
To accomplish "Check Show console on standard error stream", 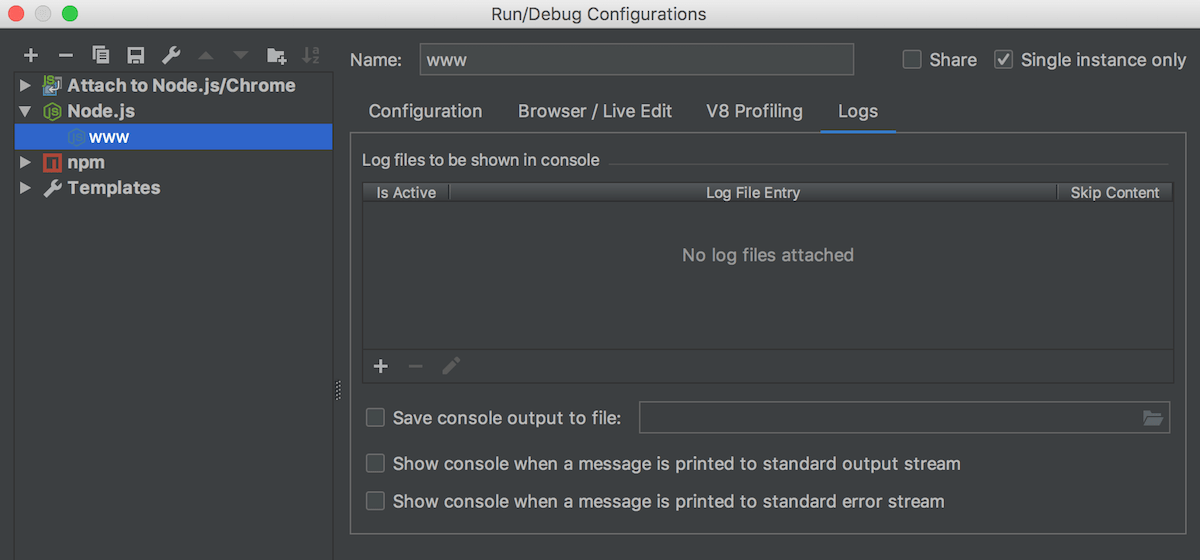I will [x=375, y=501].
